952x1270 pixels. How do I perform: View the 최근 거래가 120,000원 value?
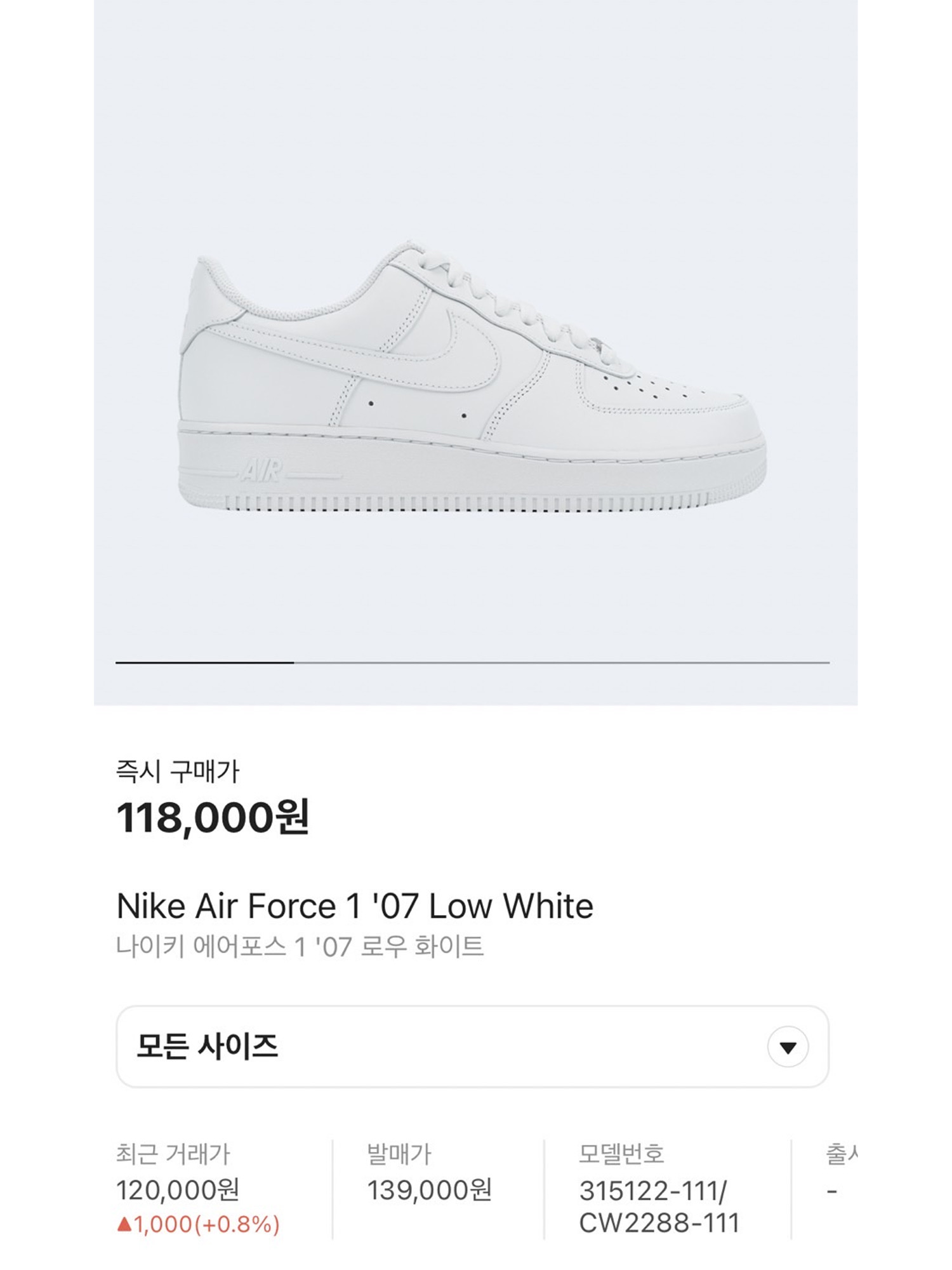[177, 1189]
